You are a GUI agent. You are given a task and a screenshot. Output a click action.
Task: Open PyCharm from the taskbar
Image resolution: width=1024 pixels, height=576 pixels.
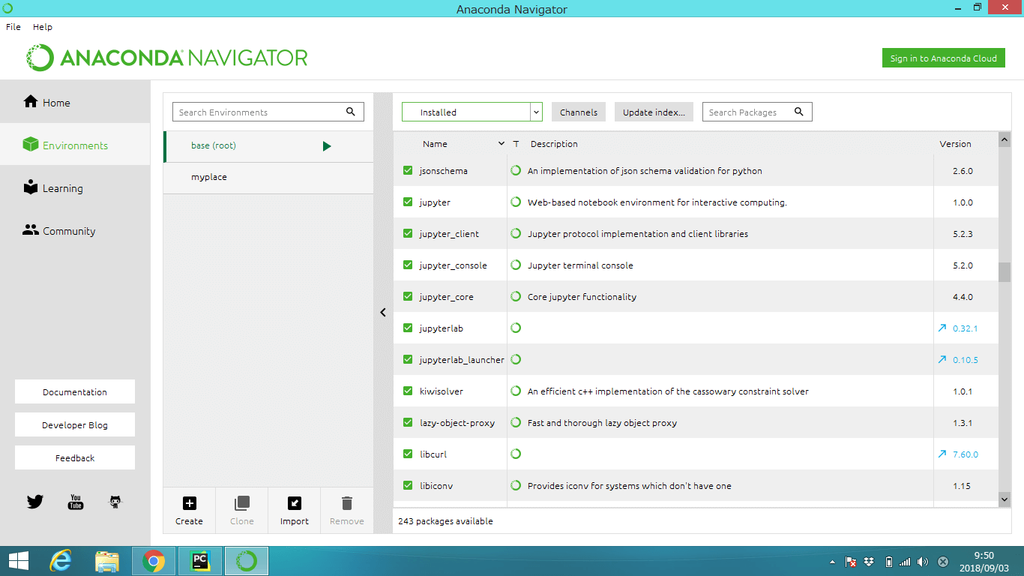pyautogui.click(x=200, y=561)
